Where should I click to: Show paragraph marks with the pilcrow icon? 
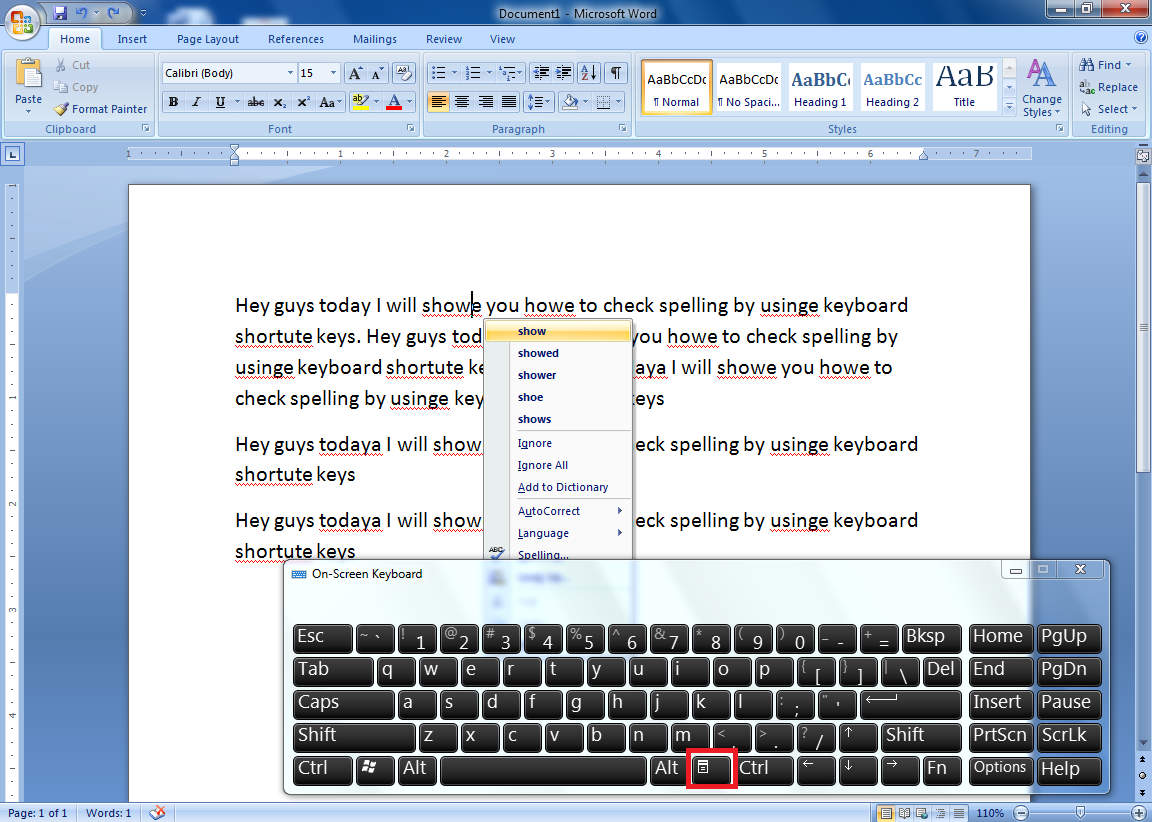pyautogui.click(x=617, y=73)
